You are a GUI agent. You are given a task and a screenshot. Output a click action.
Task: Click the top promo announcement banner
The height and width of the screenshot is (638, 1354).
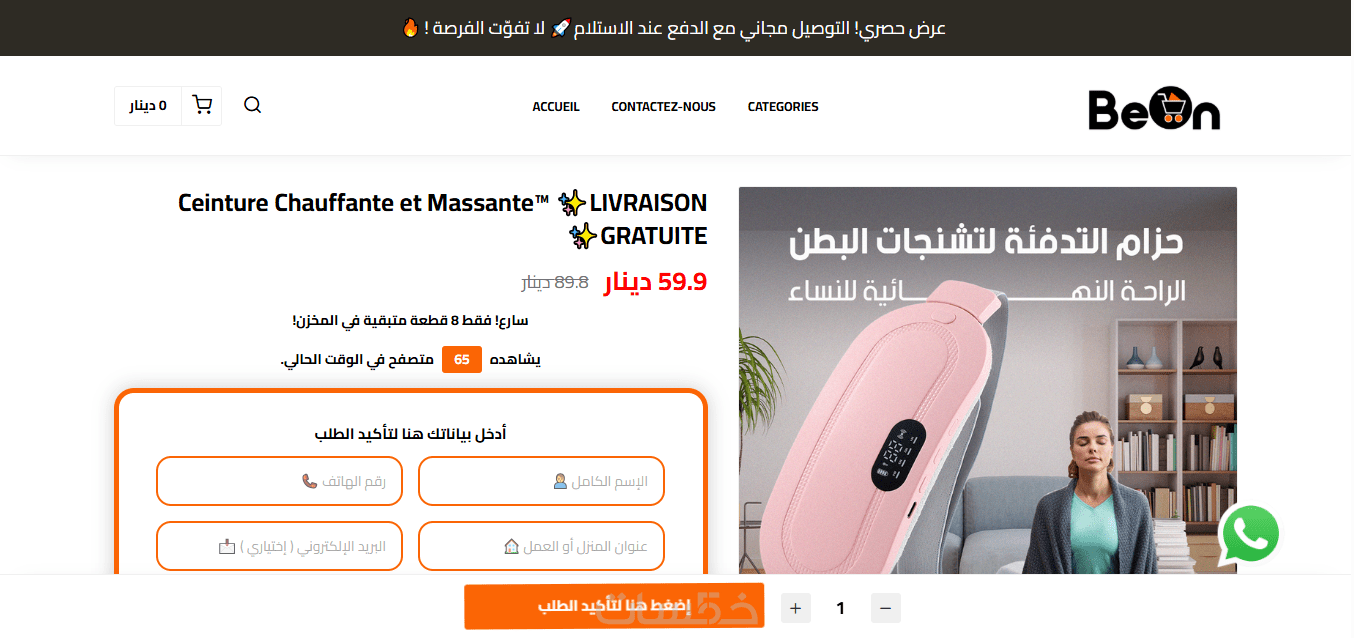tap(677, 28)
